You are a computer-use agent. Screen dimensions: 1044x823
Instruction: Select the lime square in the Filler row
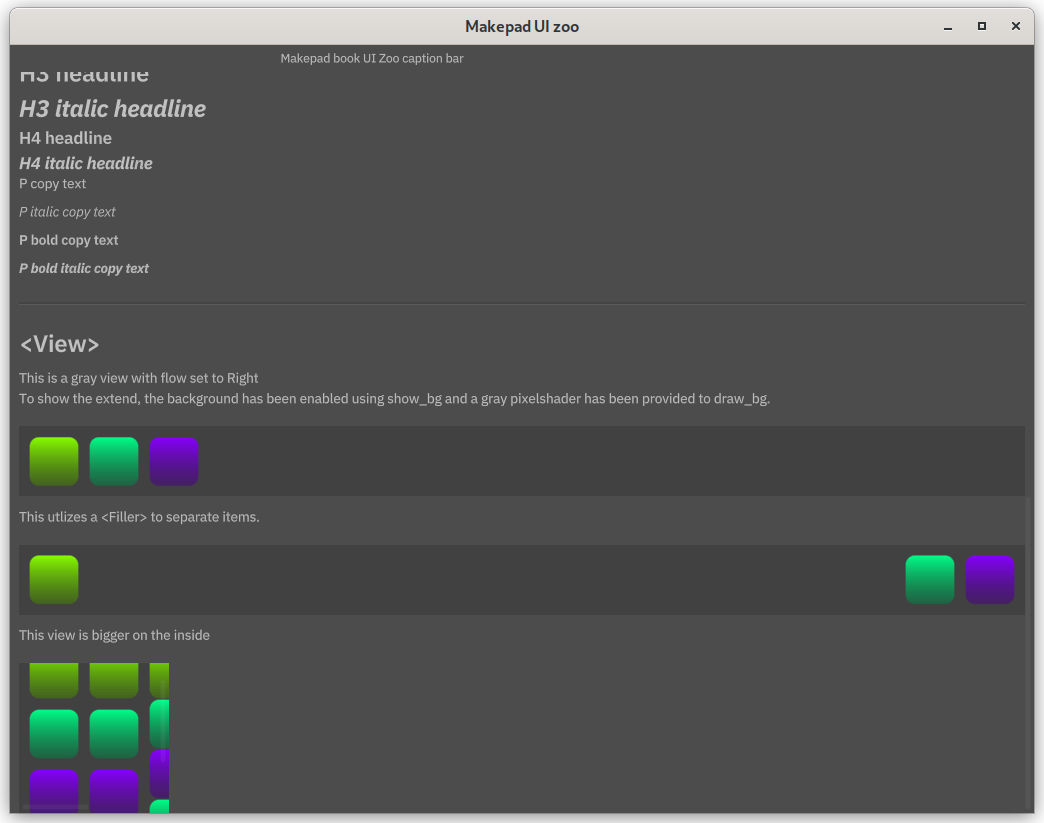pos(54,579)
